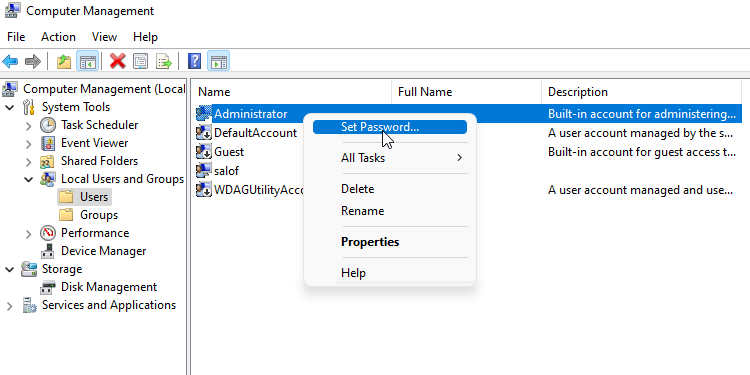Click the salof user account icon

tap(203, 171)
